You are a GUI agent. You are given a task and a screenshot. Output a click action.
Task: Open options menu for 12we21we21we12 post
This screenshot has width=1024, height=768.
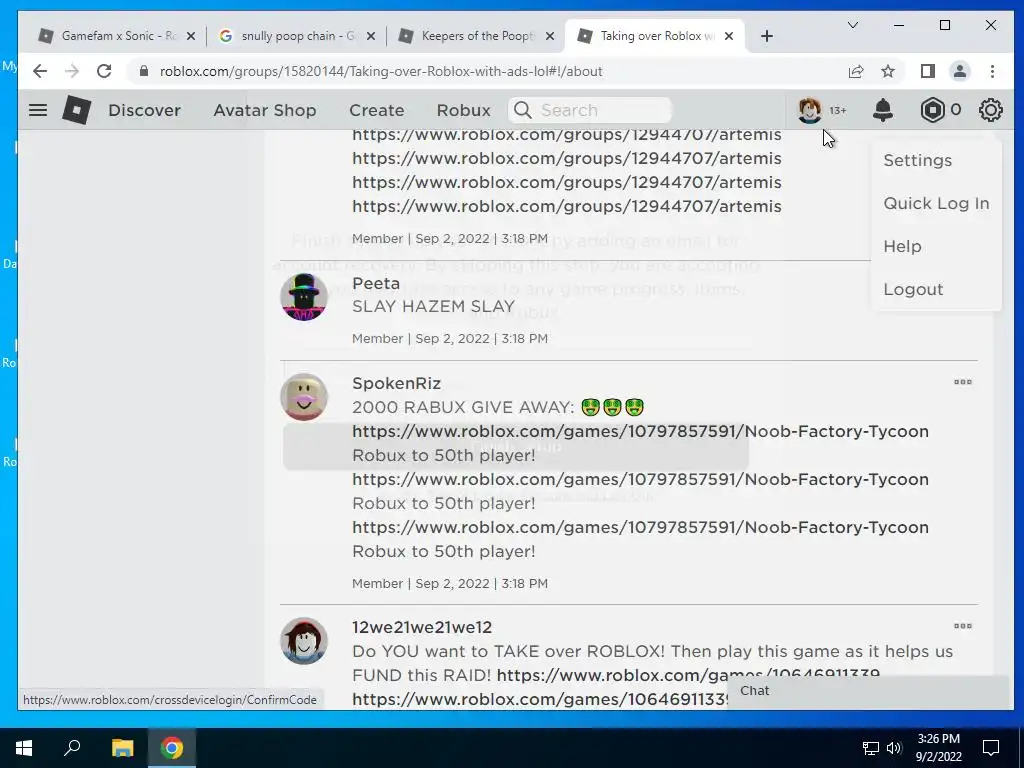[963, 626]
